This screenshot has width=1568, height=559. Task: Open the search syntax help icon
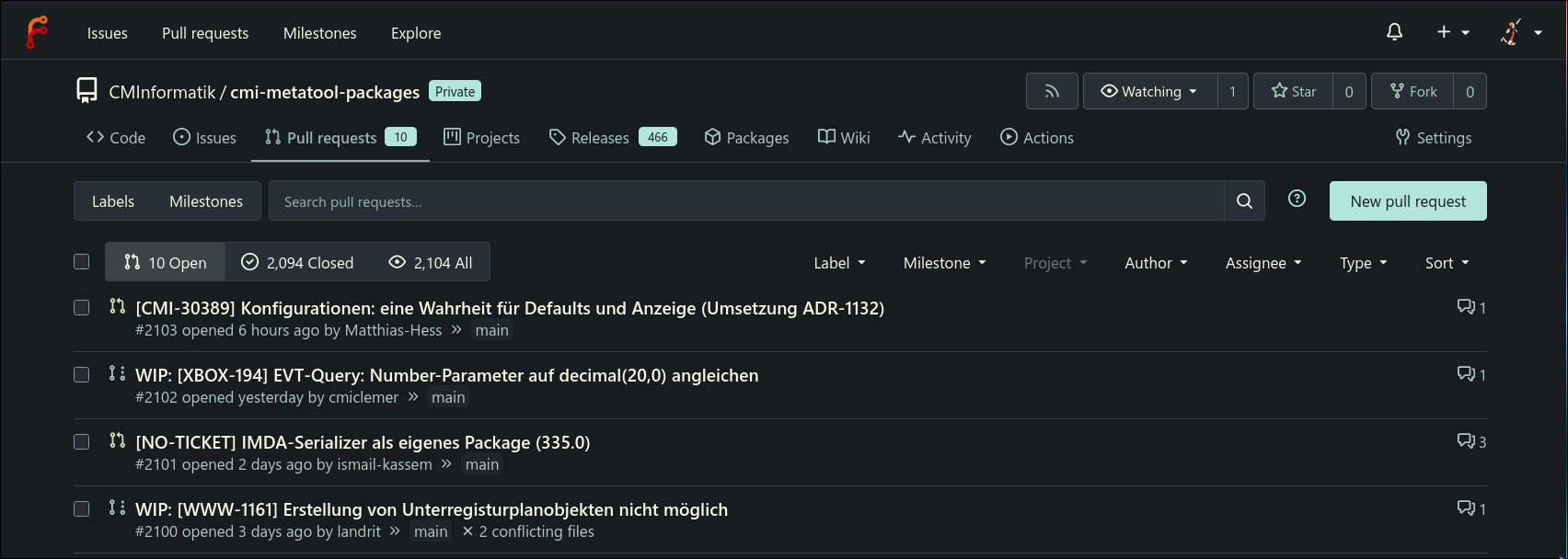tap(1297, 199)
